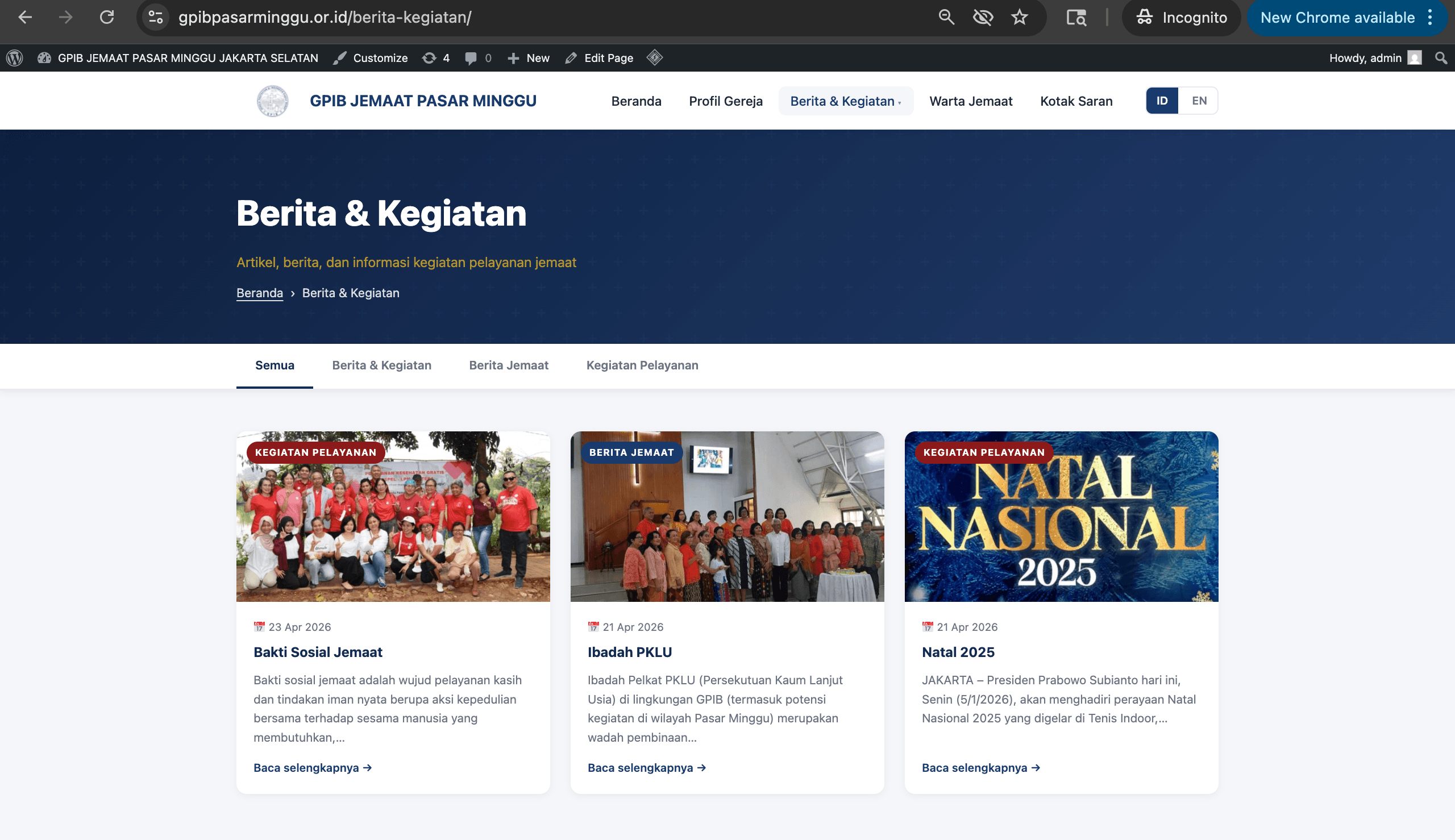Select the Berita & Kegiatan filter tab
The height and width of the screenshot is (840, 1455).
pyautogui.click(x=382, y=366)
